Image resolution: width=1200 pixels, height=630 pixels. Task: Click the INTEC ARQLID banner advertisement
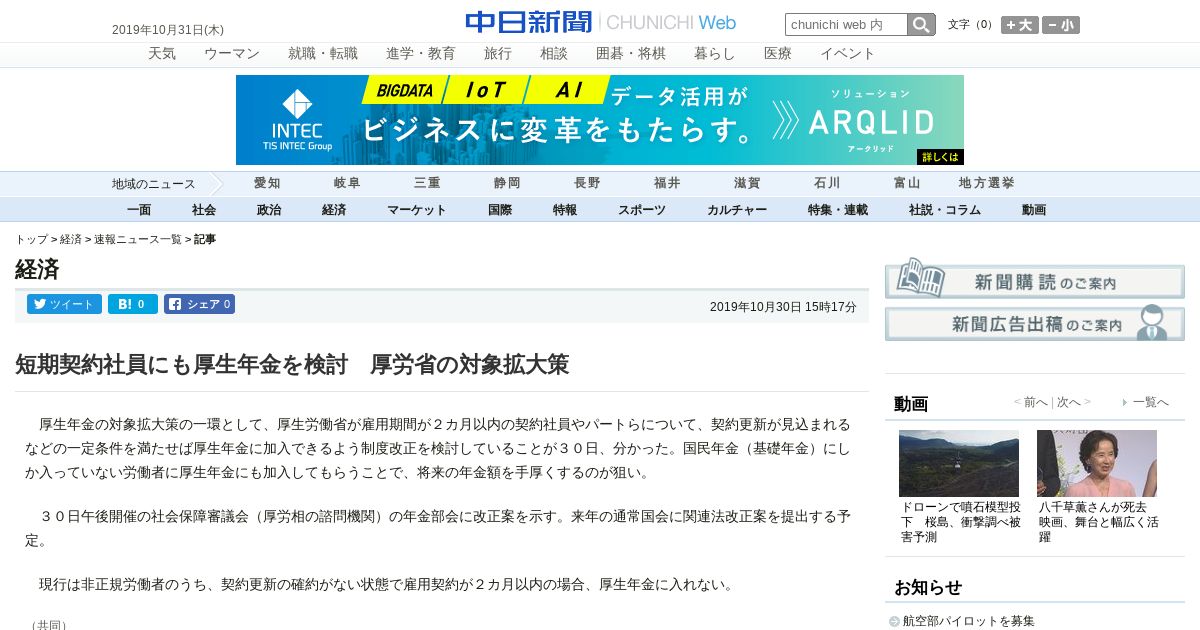600,120
